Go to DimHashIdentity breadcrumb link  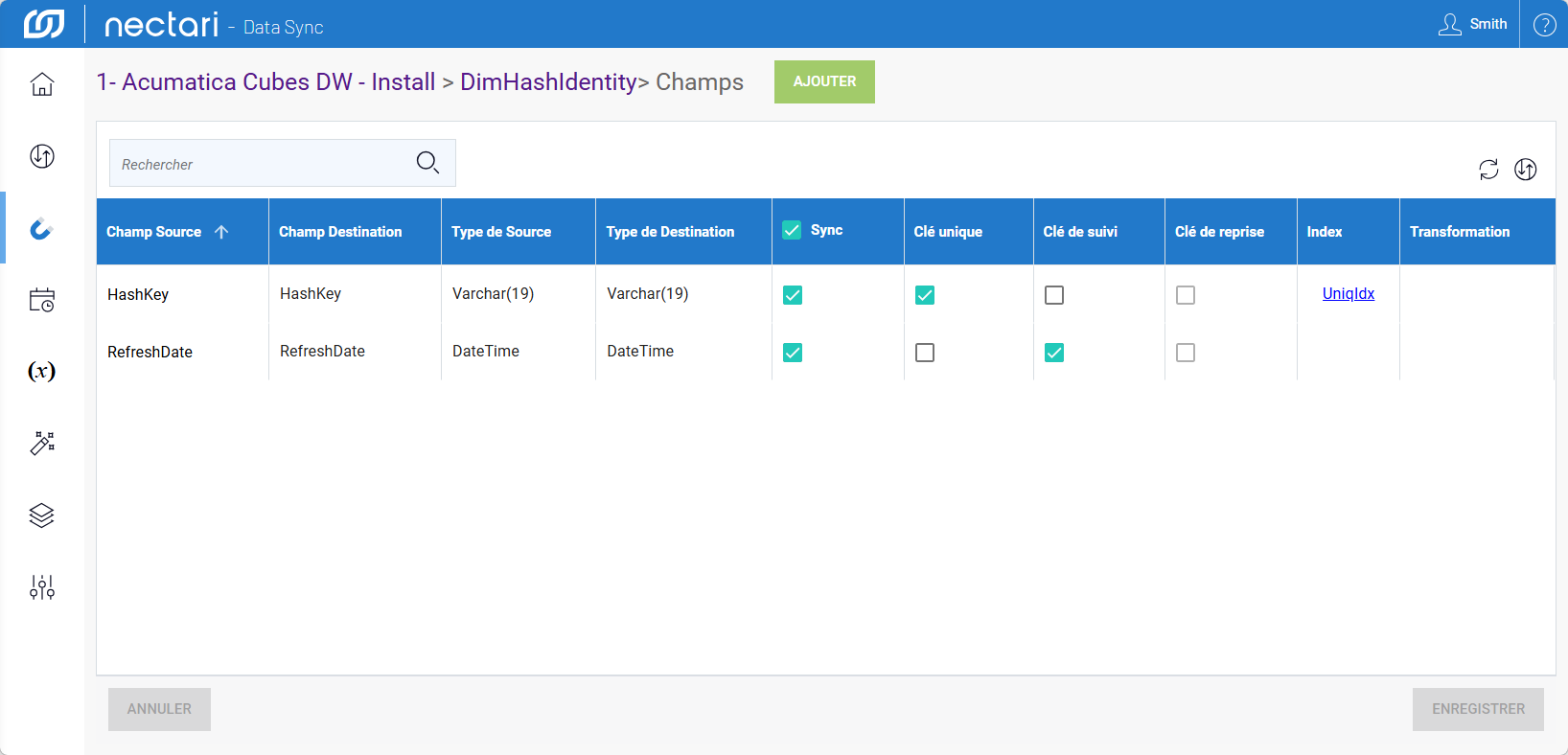[548, 81]
